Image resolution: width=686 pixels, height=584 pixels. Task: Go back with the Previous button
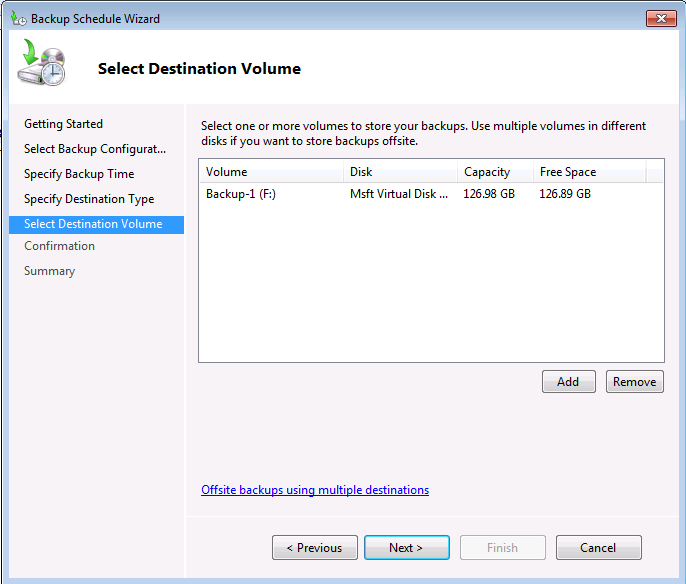(315, 547)
